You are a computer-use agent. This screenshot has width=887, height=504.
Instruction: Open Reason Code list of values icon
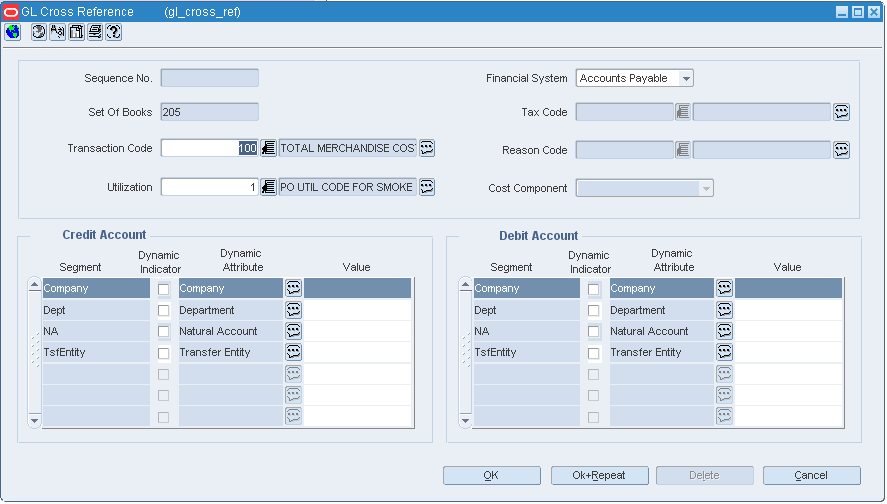[683, 150]
